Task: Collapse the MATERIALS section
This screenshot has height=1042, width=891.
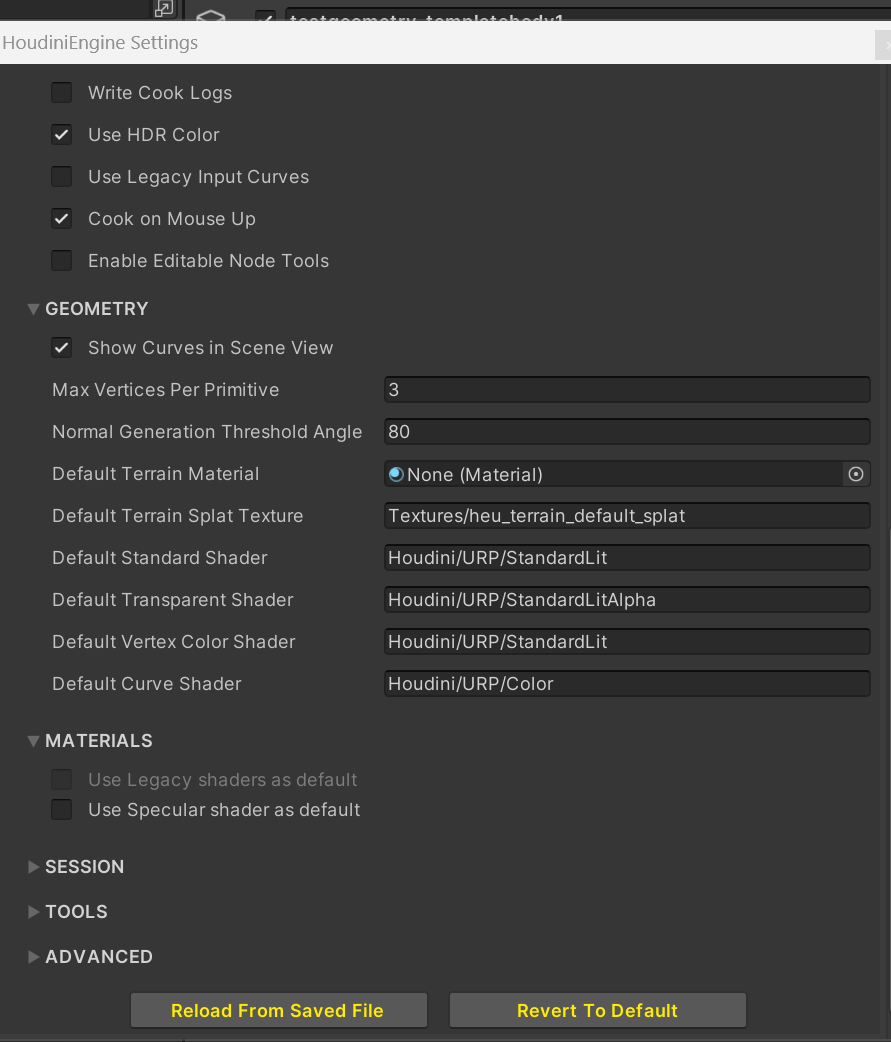Action: click(x=34, y=740)
